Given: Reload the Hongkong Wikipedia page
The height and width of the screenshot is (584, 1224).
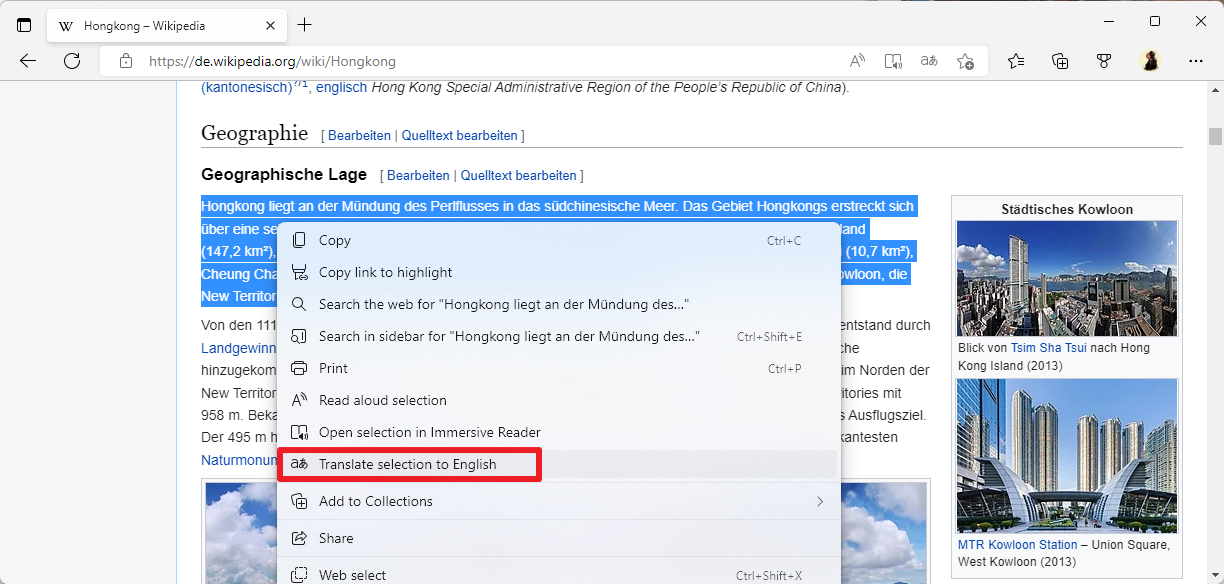Looking at the screenshot, I should point(72,61).
